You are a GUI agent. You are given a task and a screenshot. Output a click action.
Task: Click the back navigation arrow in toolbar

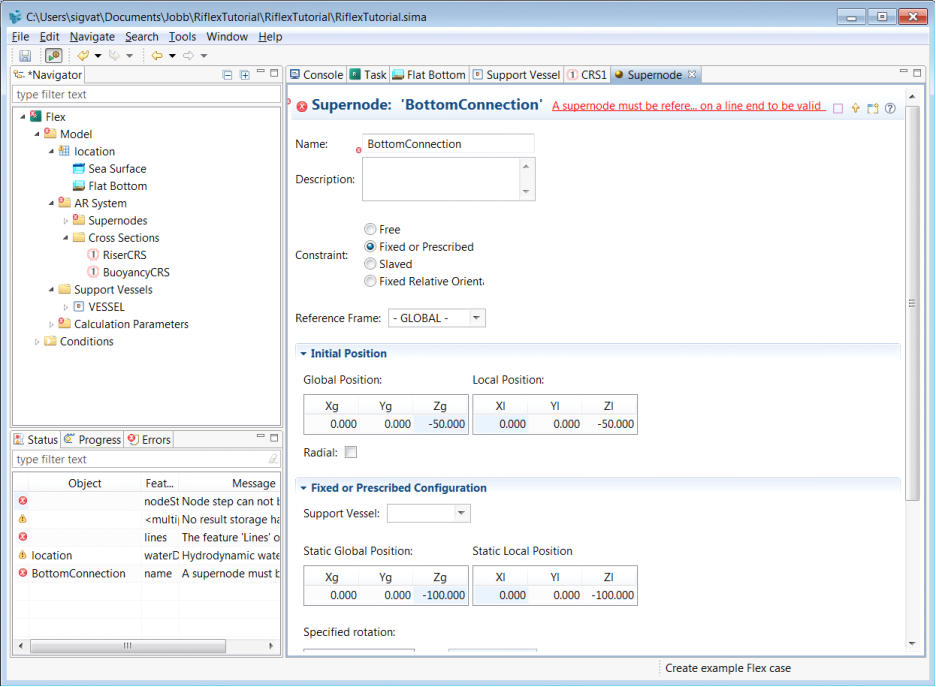pyautogui.click(x=156, y=56)
